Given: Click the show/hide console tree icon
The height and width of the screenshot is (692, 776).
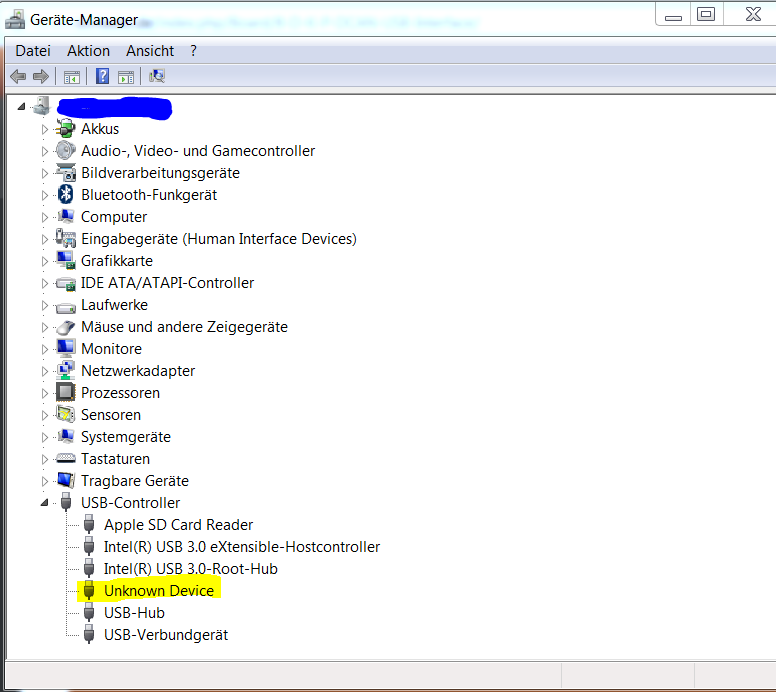Looking at the screenshot, I should click(x=72, y=76).
